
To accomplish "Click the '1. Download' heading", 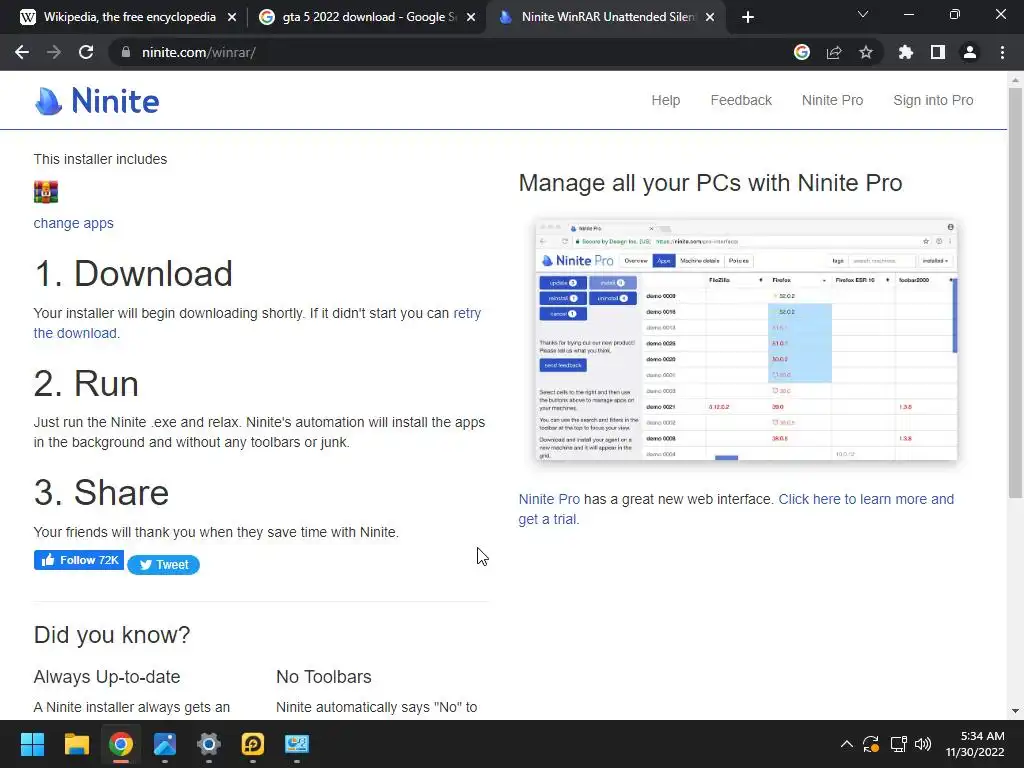I will [133, 274].
